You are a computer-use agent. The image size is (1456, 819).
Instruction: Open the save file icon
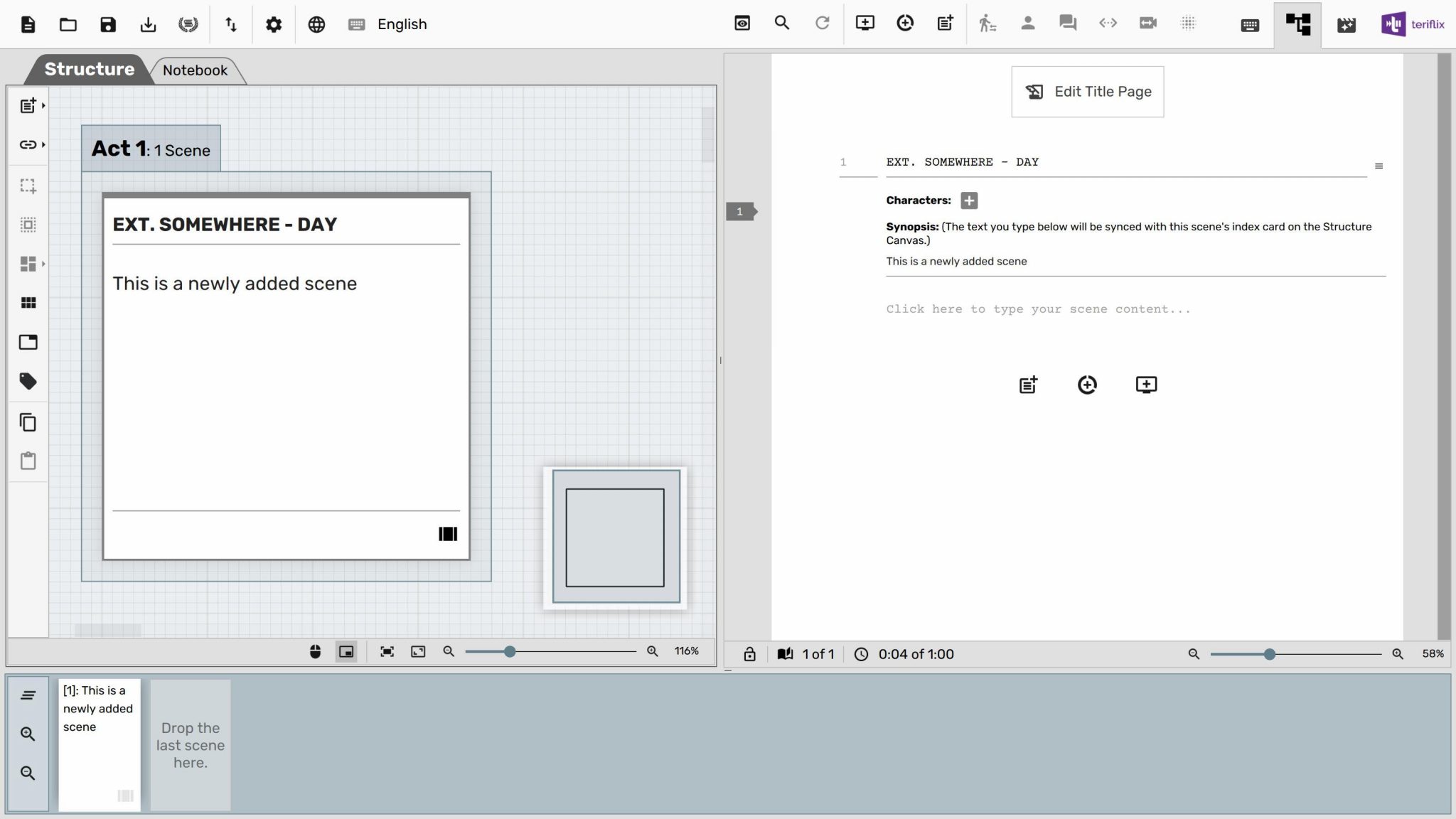[x=107, y=23]
